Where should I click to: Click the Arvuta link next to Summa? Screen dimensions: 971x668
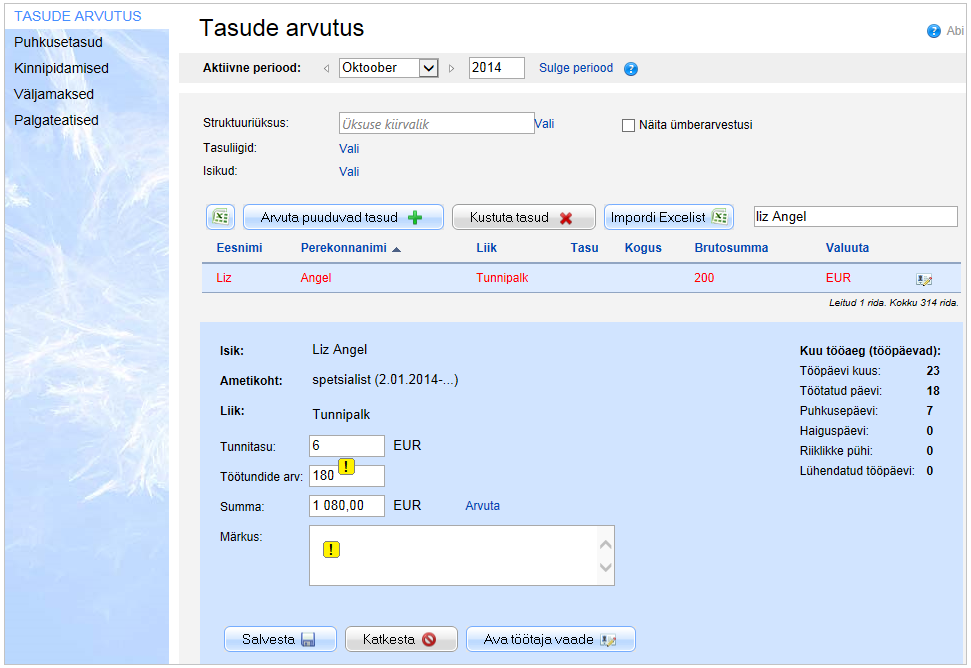tap(482, 506)
